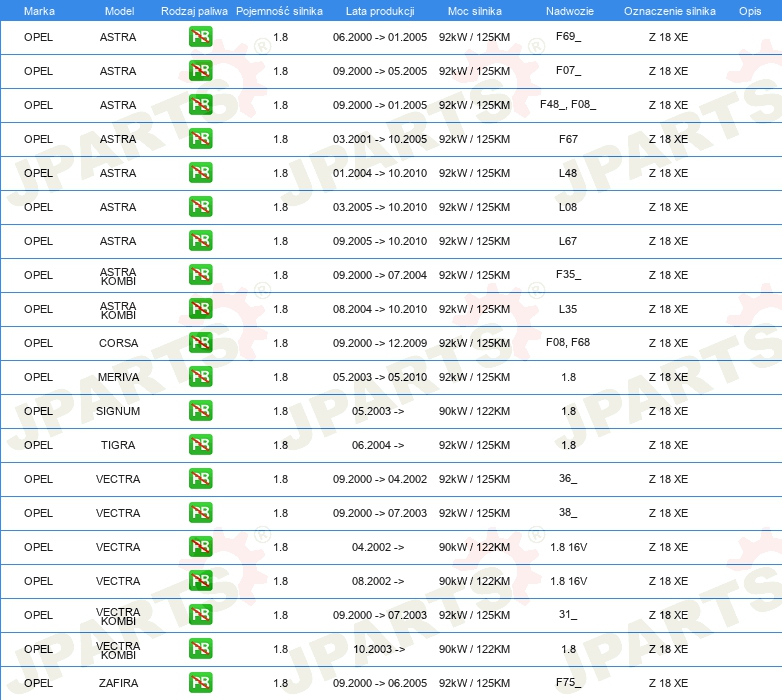This screenshot has width=782, height=700.
Task: Click the fuel icon in the Corsa row
Action: (200, 343)
